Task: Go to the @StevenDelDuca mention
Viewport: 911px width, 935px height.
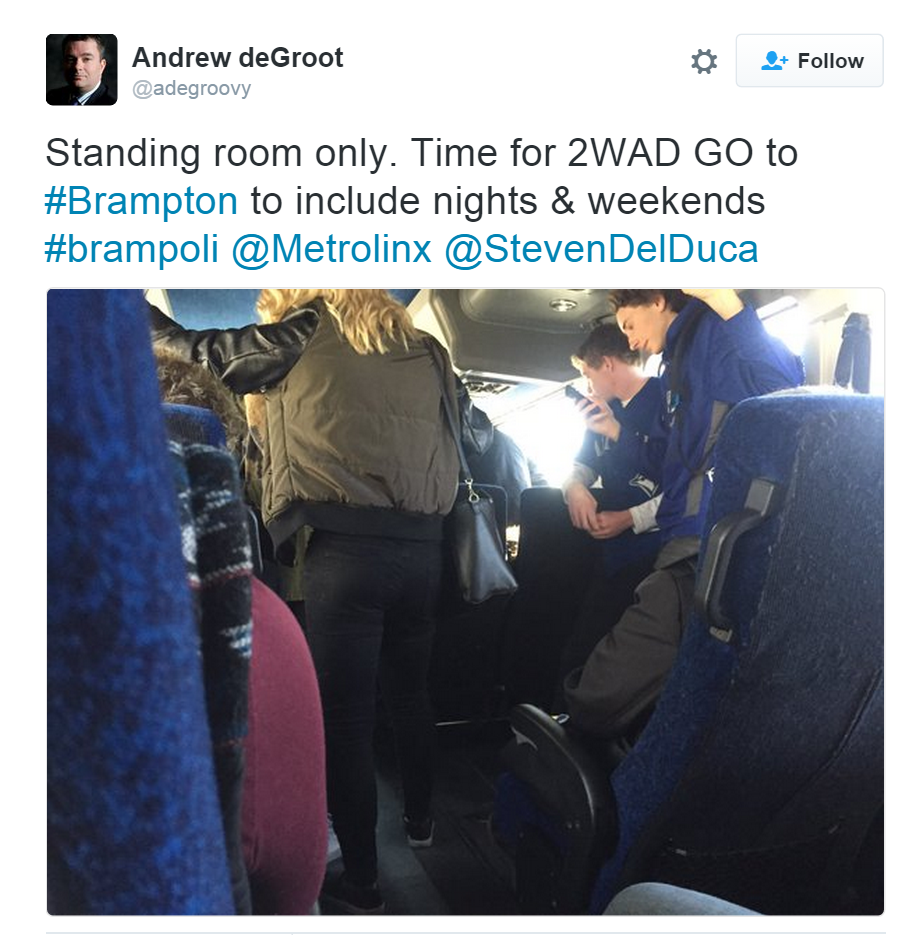Action: (x=601, y=249)
